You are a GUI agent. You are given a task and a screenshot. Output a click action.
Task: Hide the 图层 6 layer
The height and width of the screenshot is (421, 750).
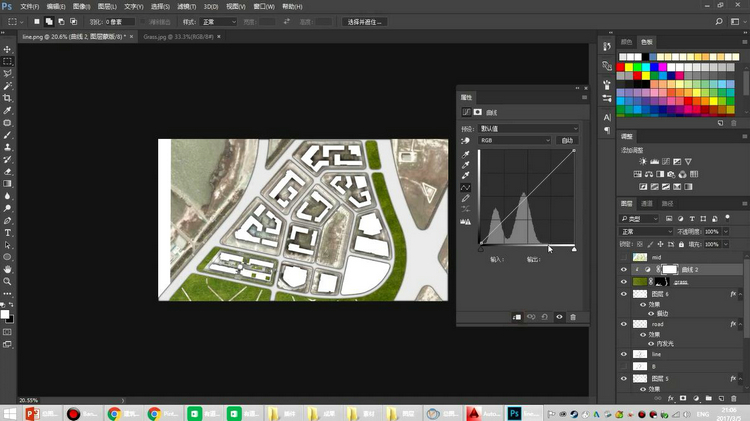[x=624, y=294]
